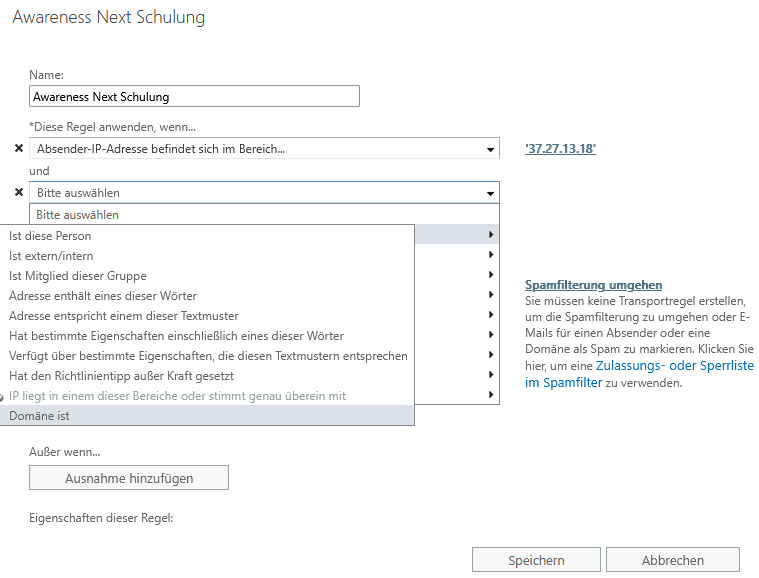759x578 pixels.
Task: Open the '37.27.13.18' IP address link
Action: 560,149
